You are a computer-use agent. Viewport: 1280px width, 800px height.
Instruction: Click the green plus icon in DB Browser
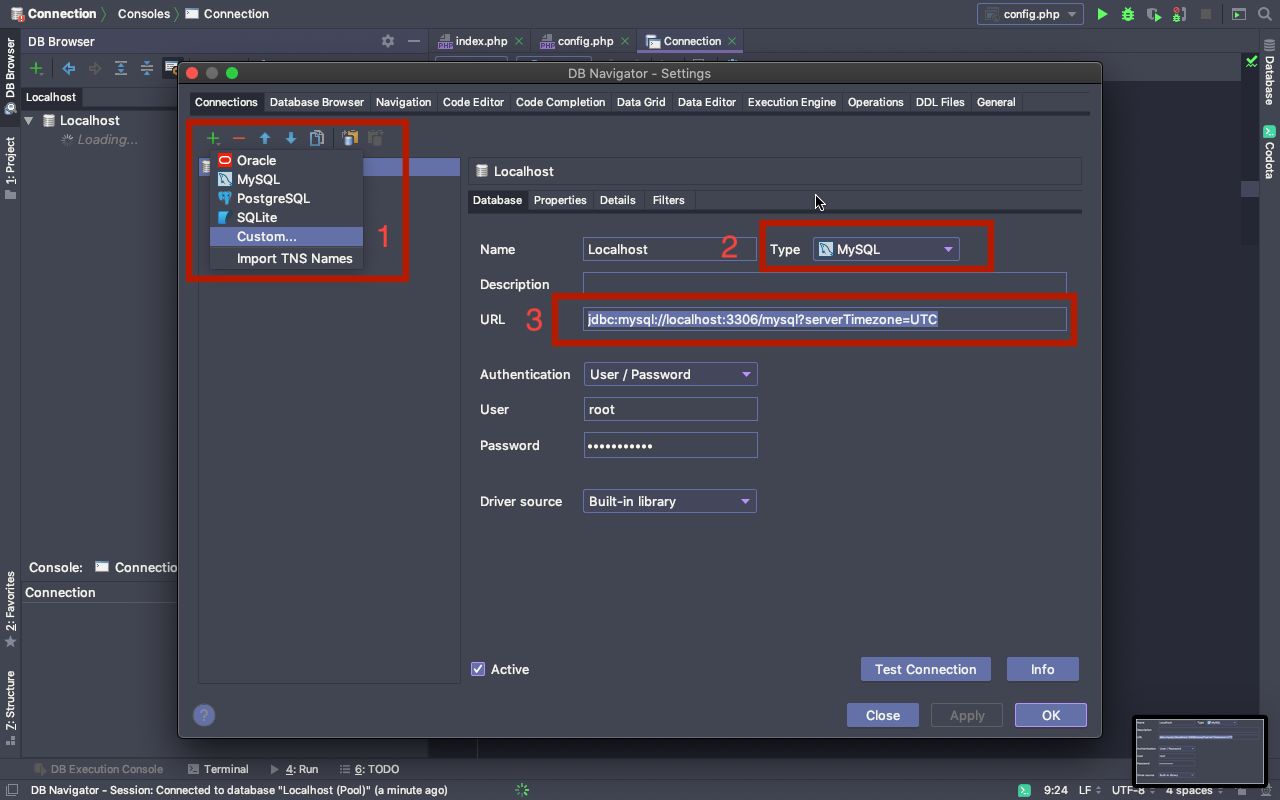click(x=36, y=68)
